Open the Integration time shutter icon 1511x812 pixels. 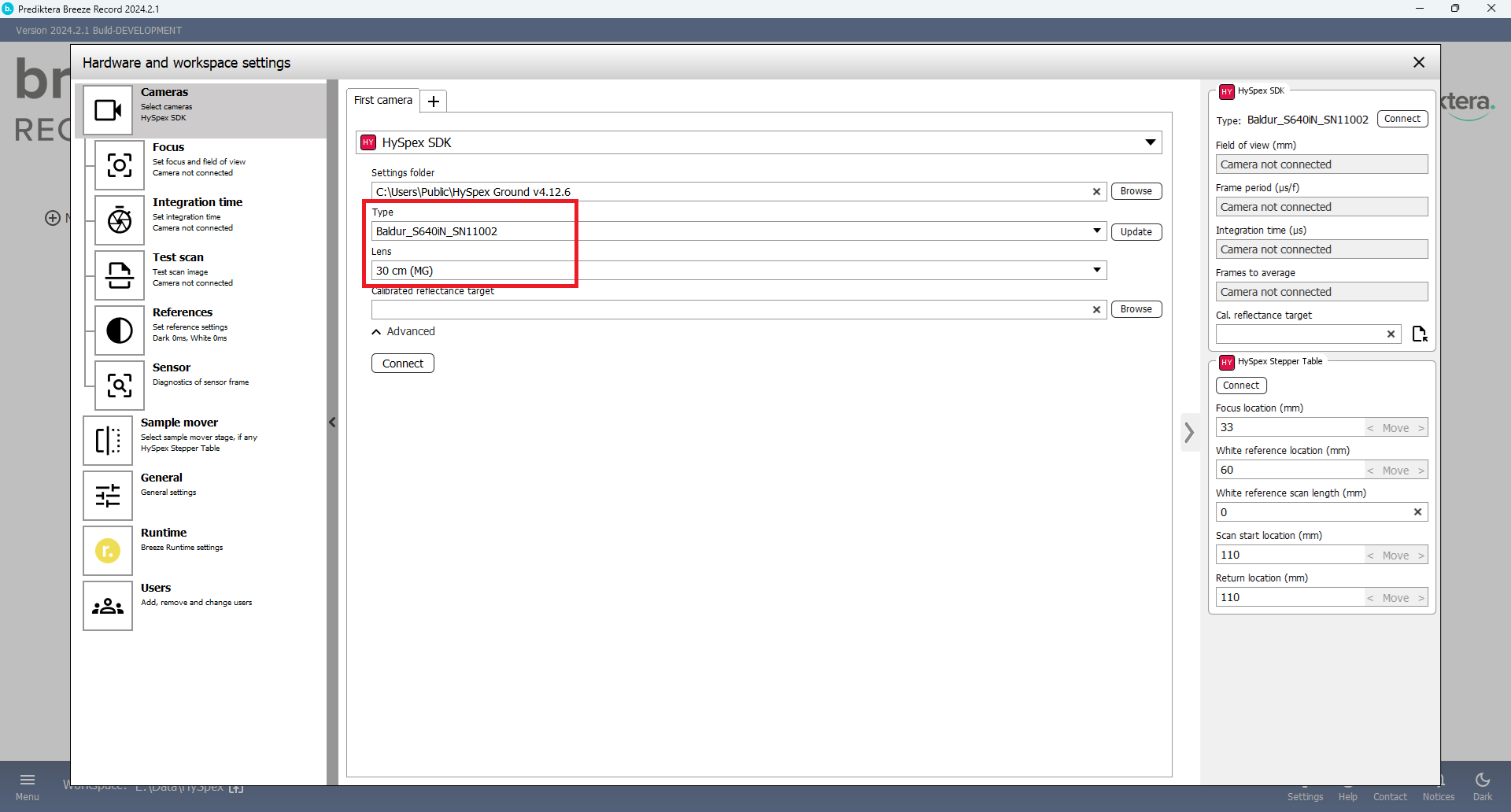pyautogui.click(x=120, y=220)
